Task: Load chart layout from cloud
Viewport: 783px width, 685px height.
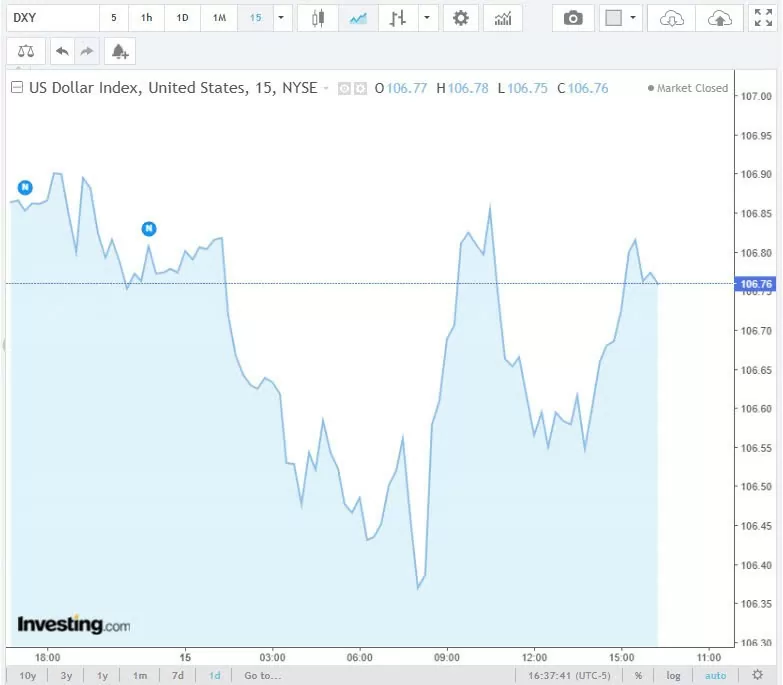Action: [671, 18]
